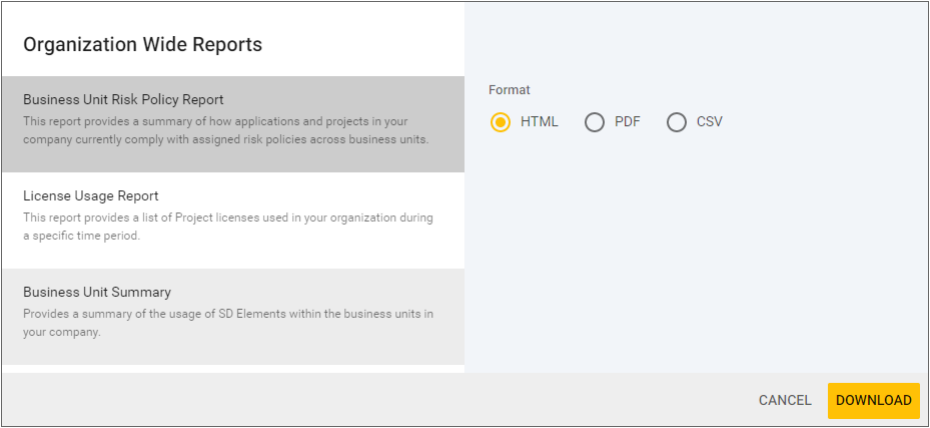Screen dimensions: 930x428
Task: Click the Format section label
Action: click(509, 90)
